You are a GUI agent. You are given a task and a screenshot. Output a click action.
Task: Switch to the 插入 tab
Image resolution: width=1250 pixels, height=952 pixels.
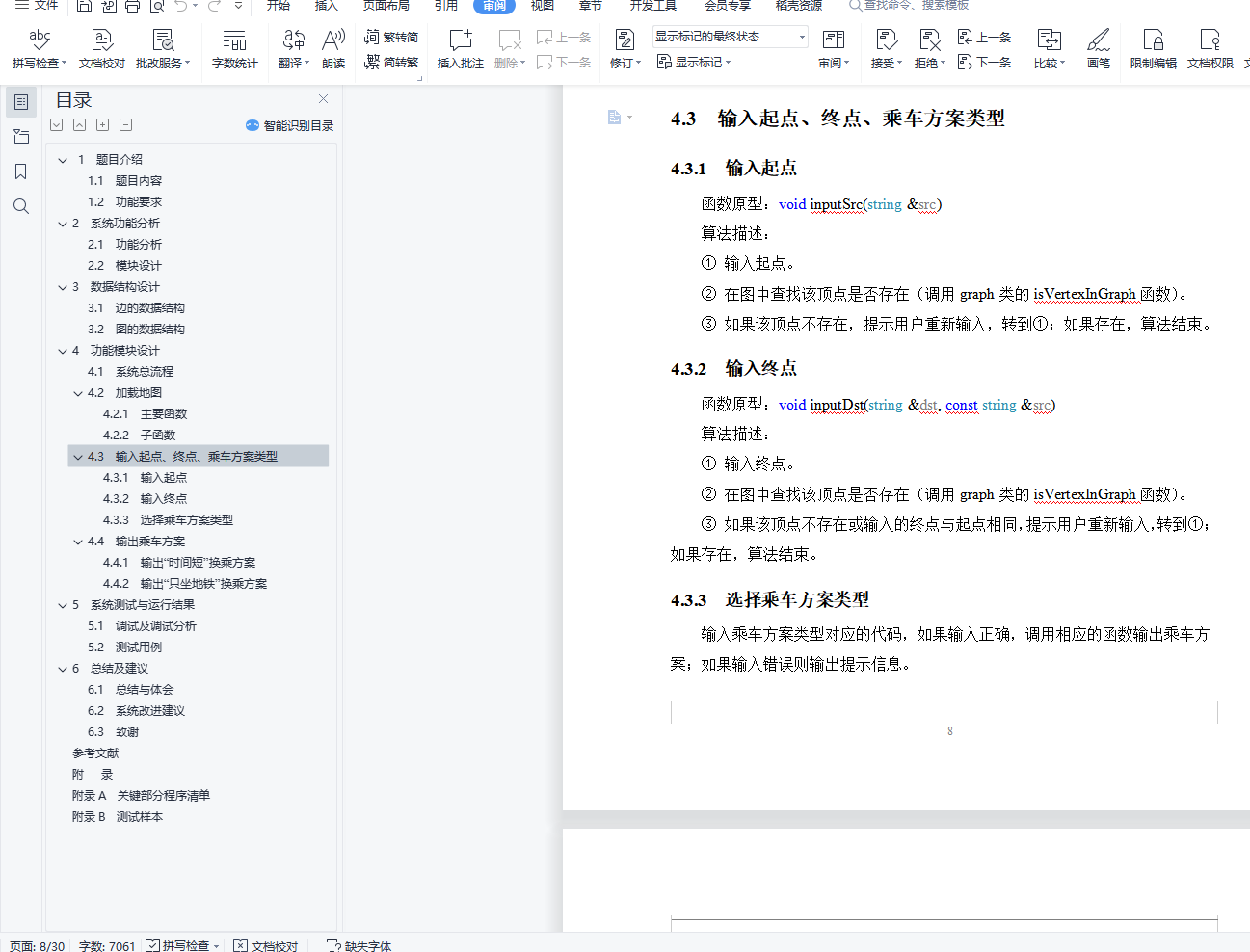pyautogui.click(x=327, y=6)
